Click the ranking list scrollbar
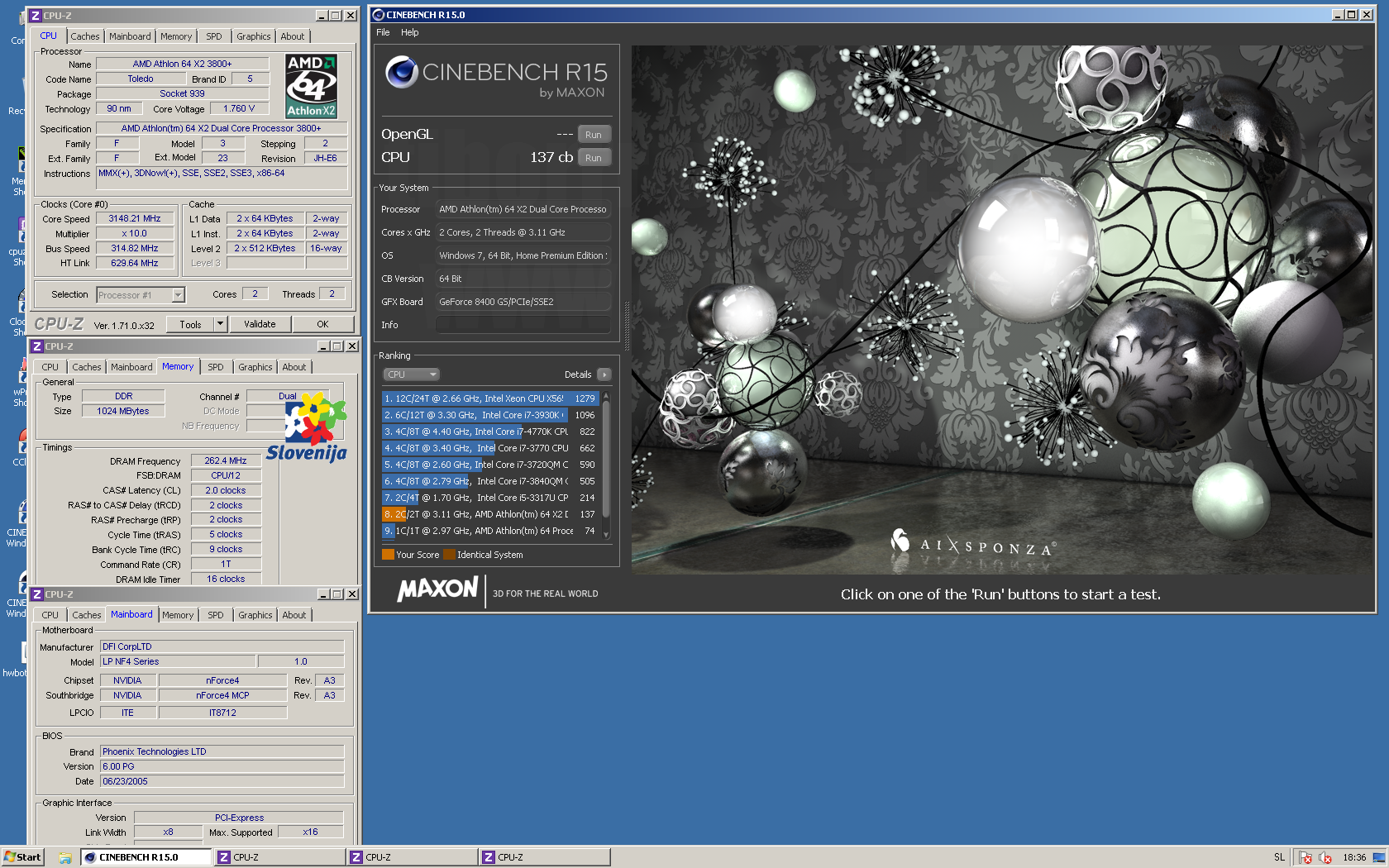1389x868 pixels. pyautogui.click(x=606, y=465)
